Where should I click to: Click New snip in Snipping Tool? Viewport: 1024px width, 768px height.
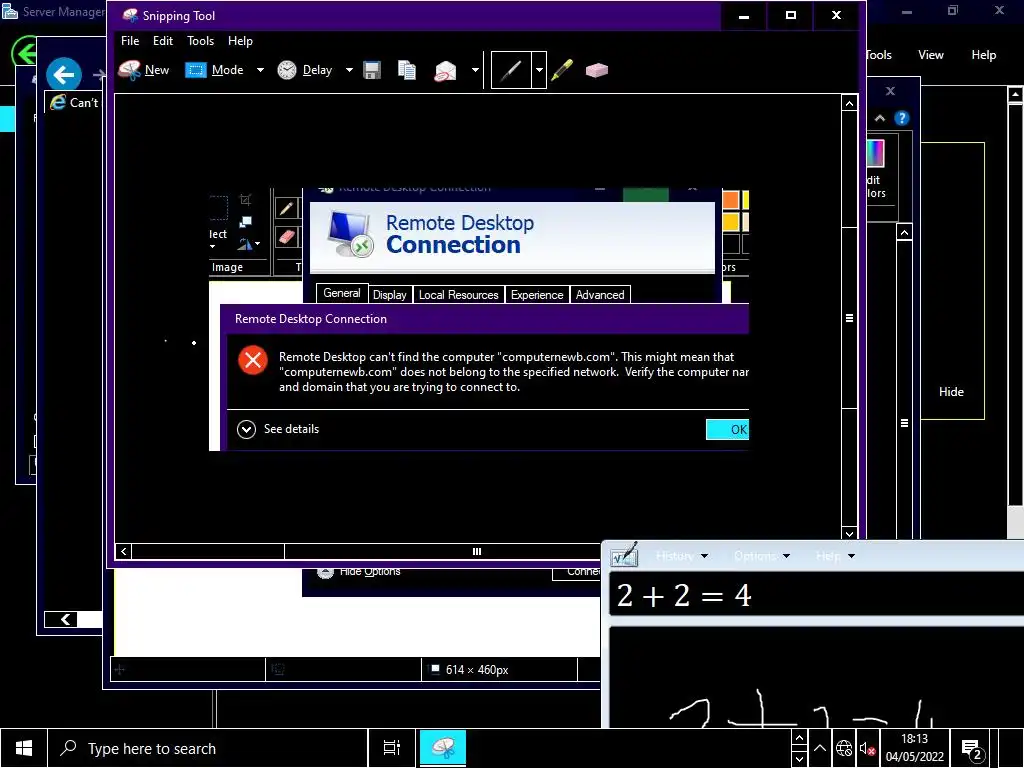point(144,70)
